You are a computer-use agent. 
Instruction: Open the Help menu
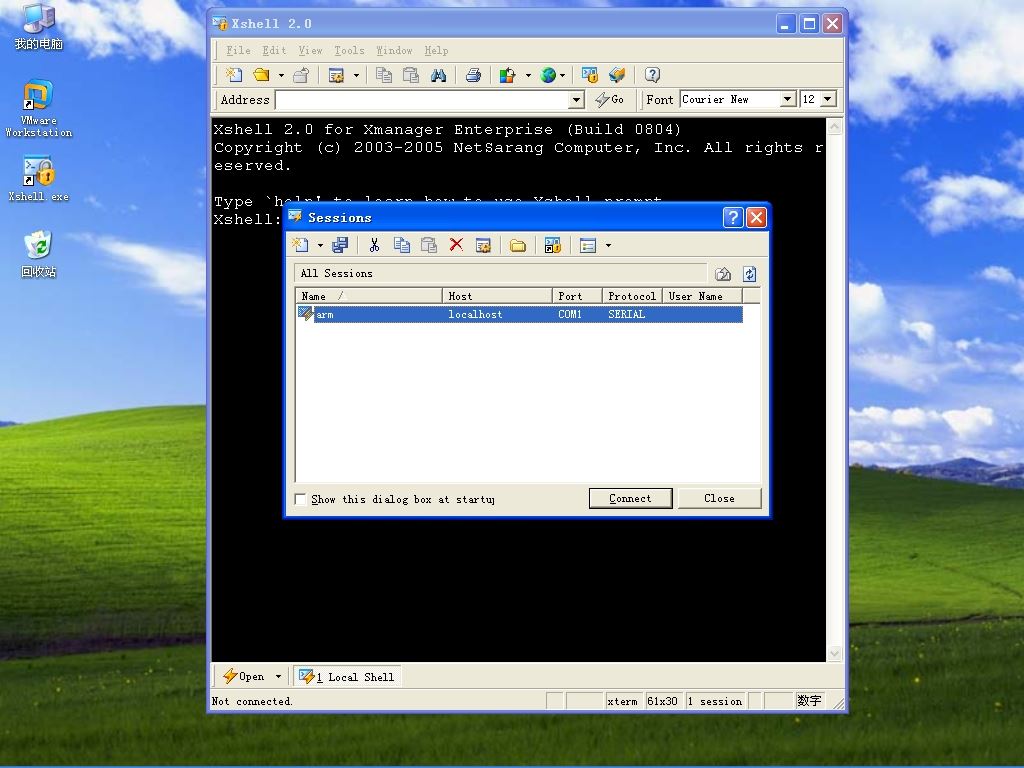436,50
